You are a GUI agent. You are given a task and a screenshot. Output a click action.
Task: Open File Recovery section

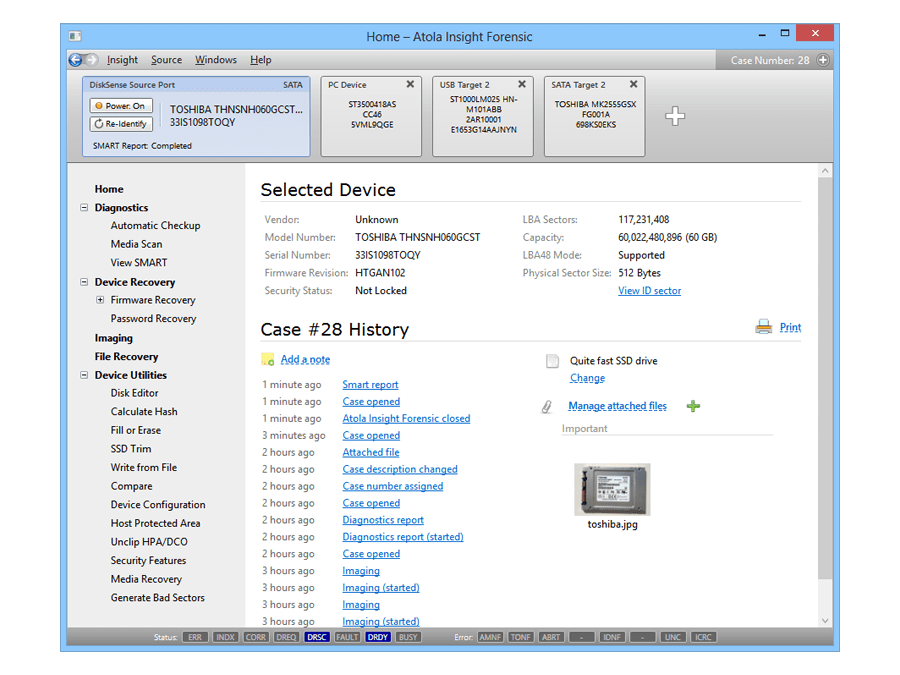pos(126,356)
